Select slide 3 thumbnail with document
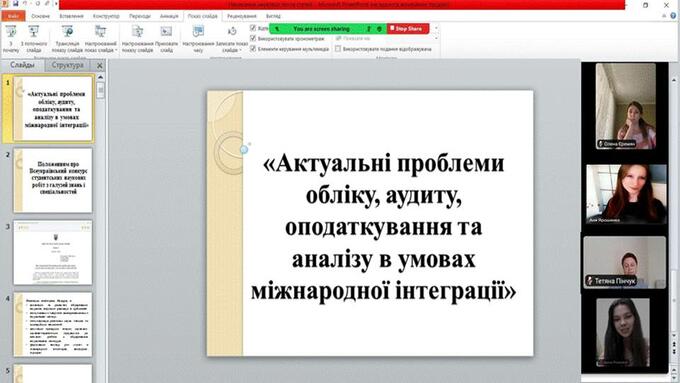 pyautogui.click(x=53, y=252)
